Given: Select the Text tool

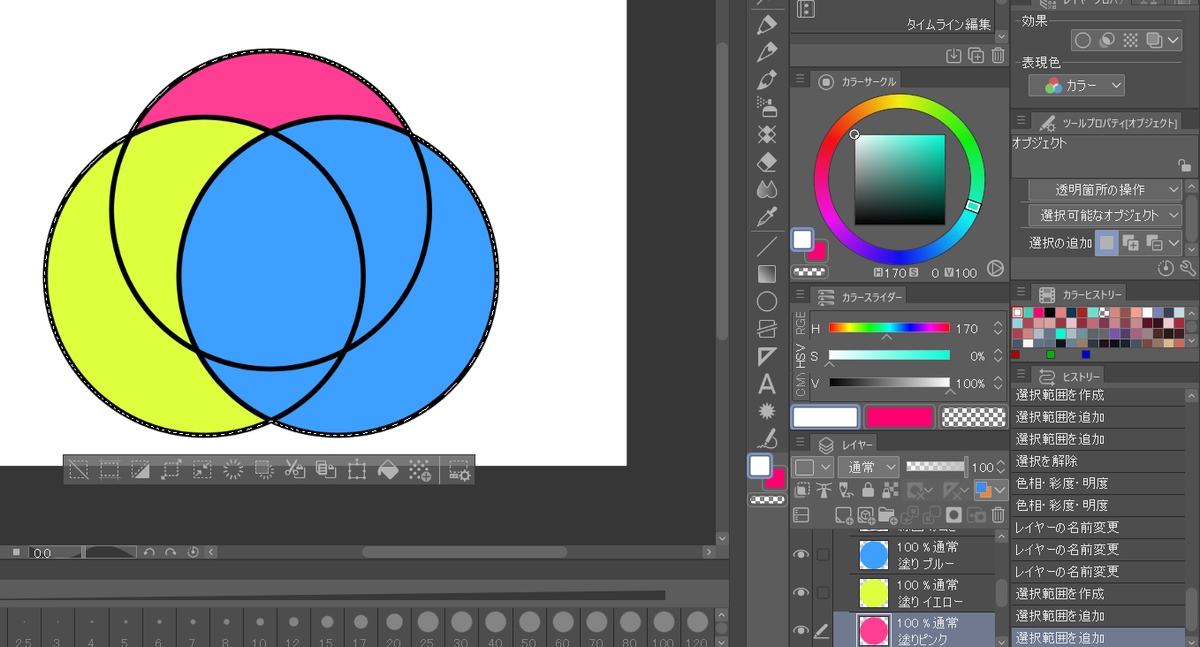Looking at the screenshot, I should coord(767,383).
